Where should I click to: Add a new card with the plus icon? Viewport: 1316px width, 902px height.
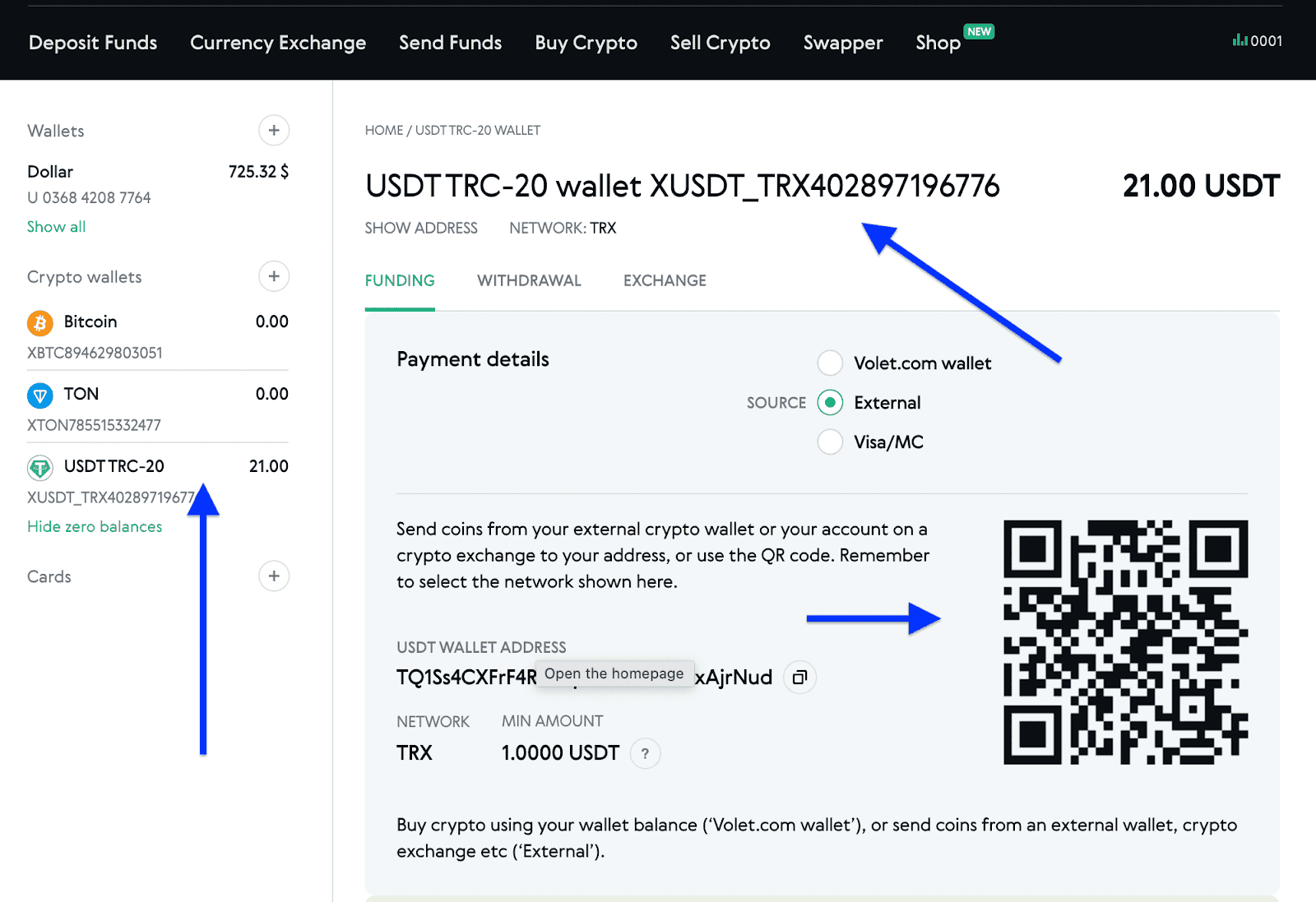(274, 576)
